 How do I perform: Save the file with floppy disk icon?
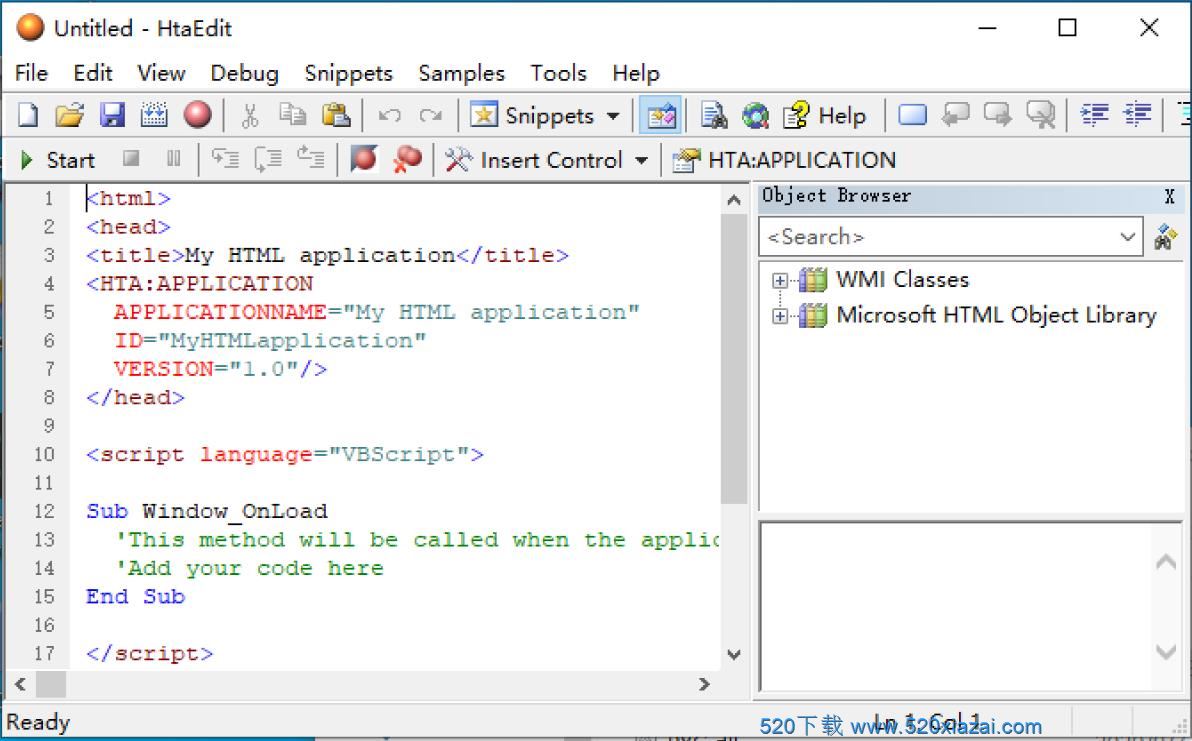(113, 116)
